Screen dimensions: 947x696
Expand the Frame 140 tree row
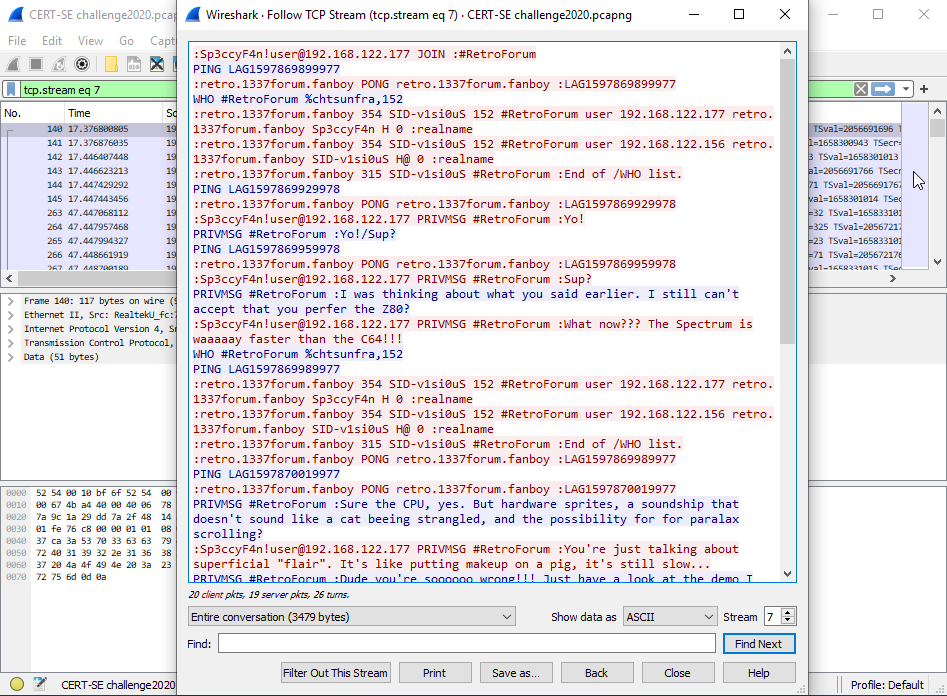click(x=10, y=301)
